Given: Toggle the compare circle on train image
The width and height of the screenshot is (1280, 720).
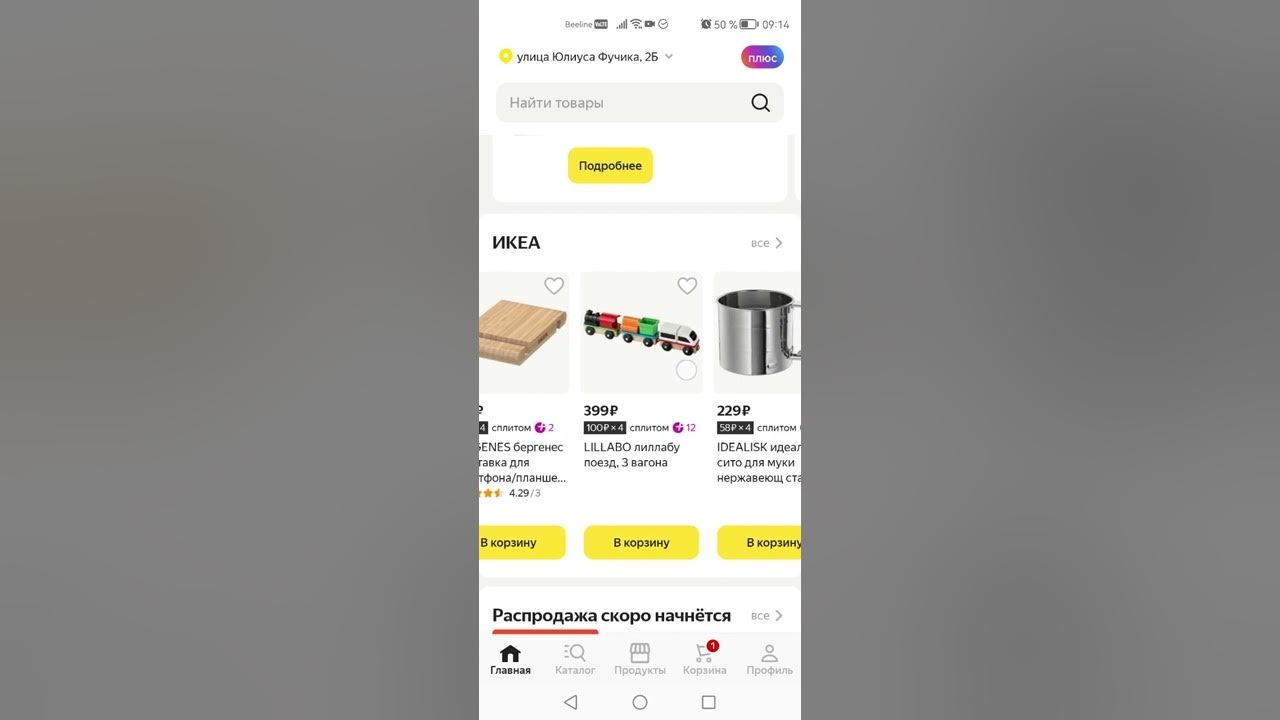Looking at the screenshot, I should coord(686,370).
